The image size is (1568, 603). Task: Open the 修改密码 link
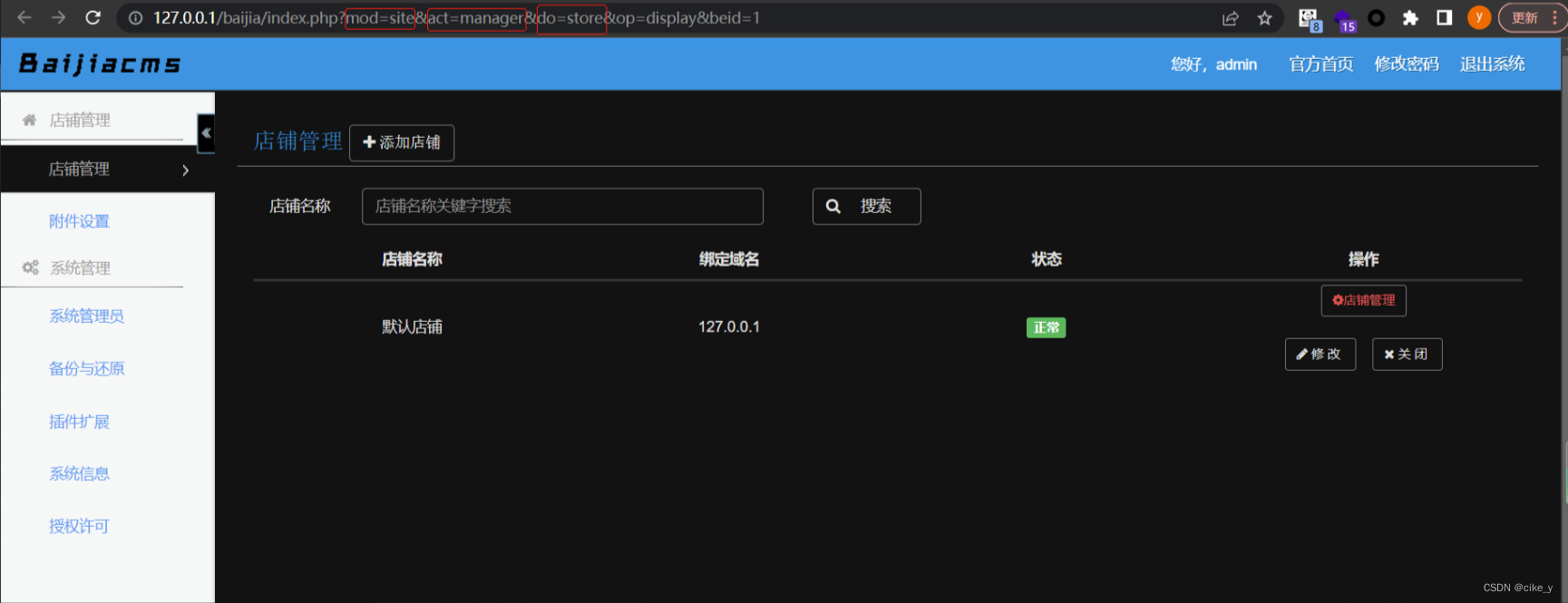coord(1406,64)
